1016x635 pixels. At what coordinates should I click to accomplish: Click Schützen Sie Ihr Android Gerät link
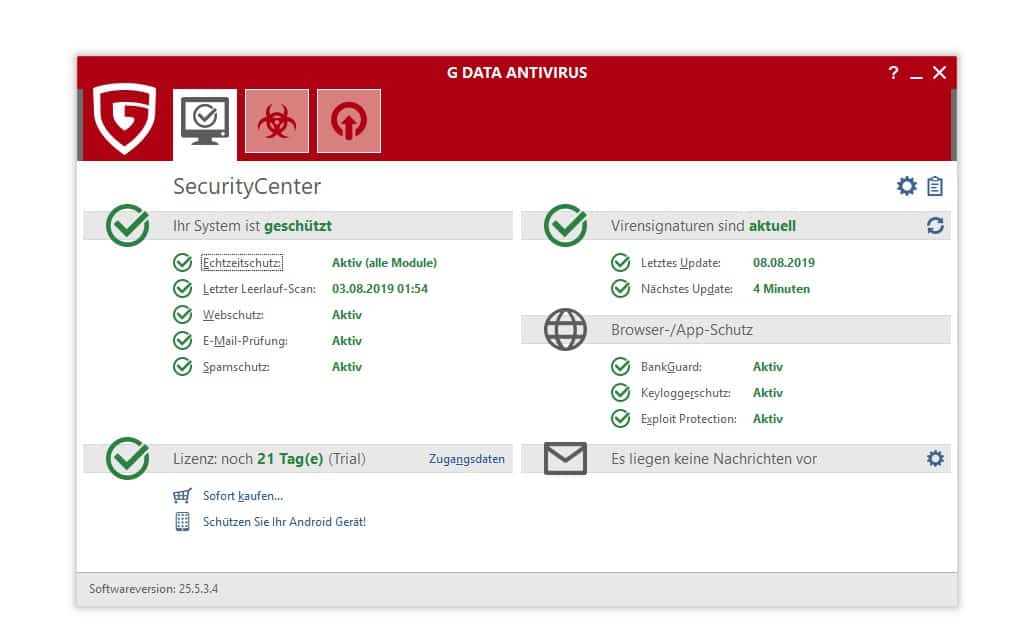284,522
